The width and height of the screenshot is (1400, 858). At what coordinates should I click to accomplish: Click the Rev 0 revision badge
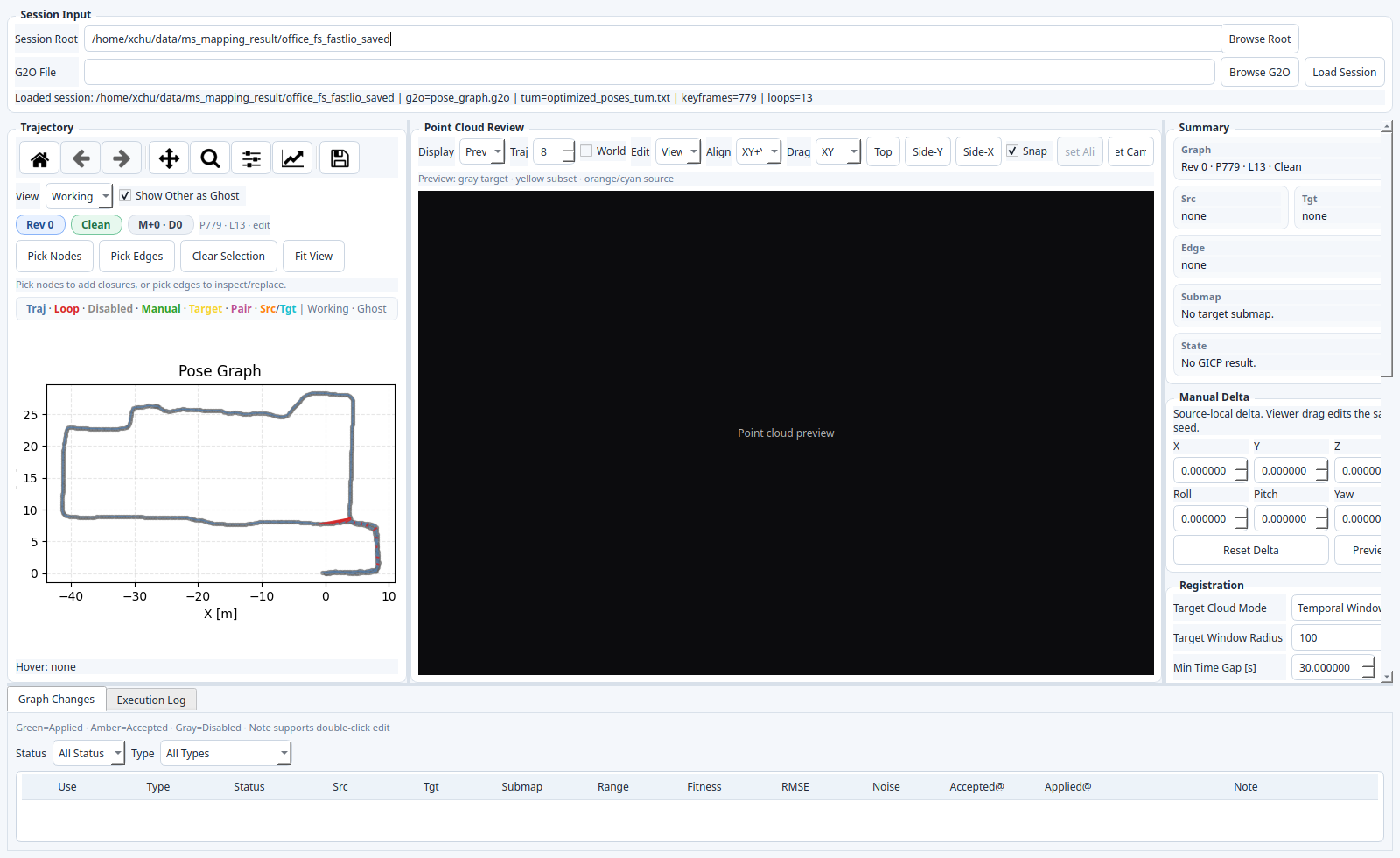click(40, 225)
